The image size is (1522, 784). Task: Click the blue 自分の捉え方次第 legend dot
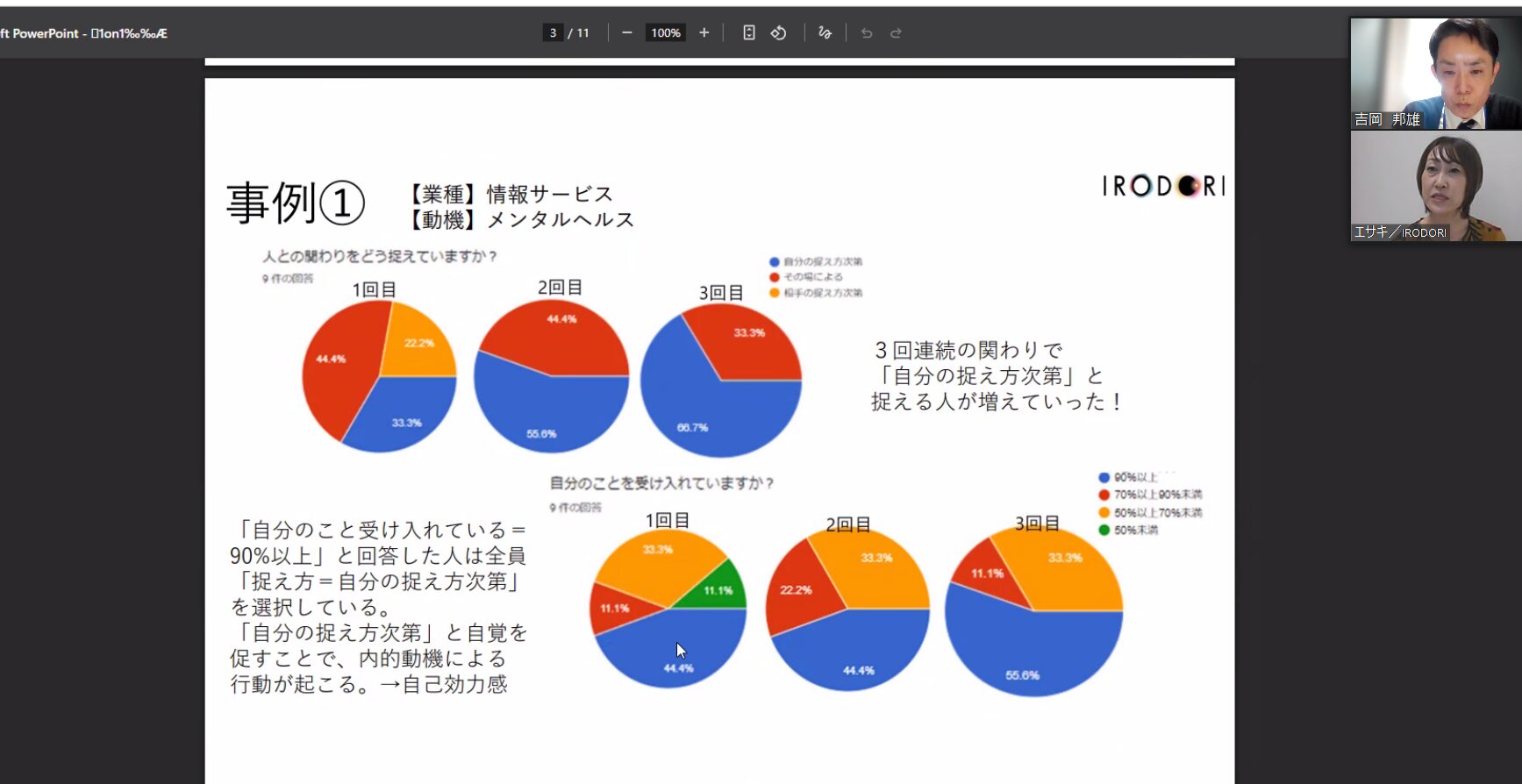774,262
